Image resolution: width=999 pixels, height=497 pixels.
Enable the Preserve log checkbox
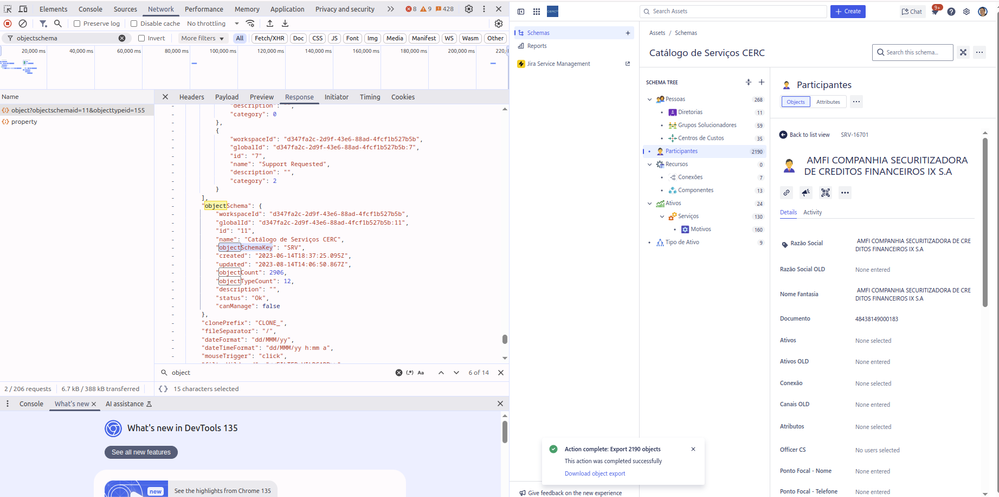[78, 23]
